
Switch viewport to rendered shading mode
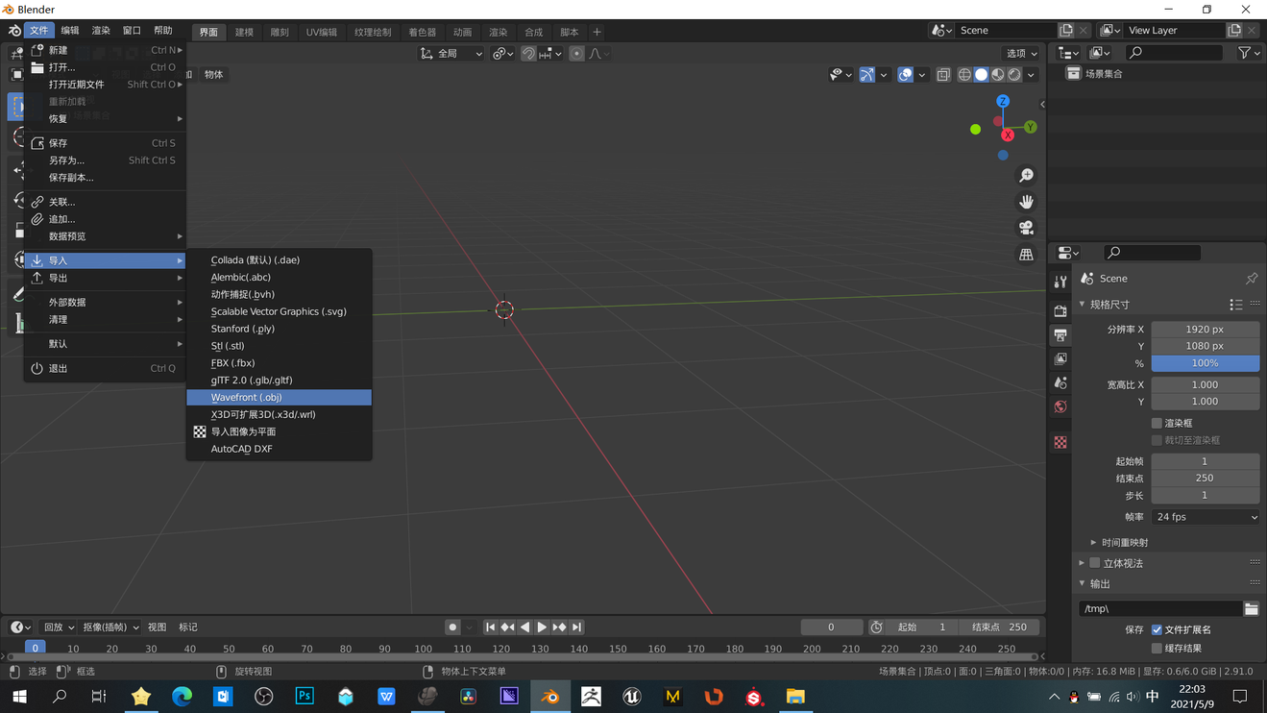point(1013,75)
